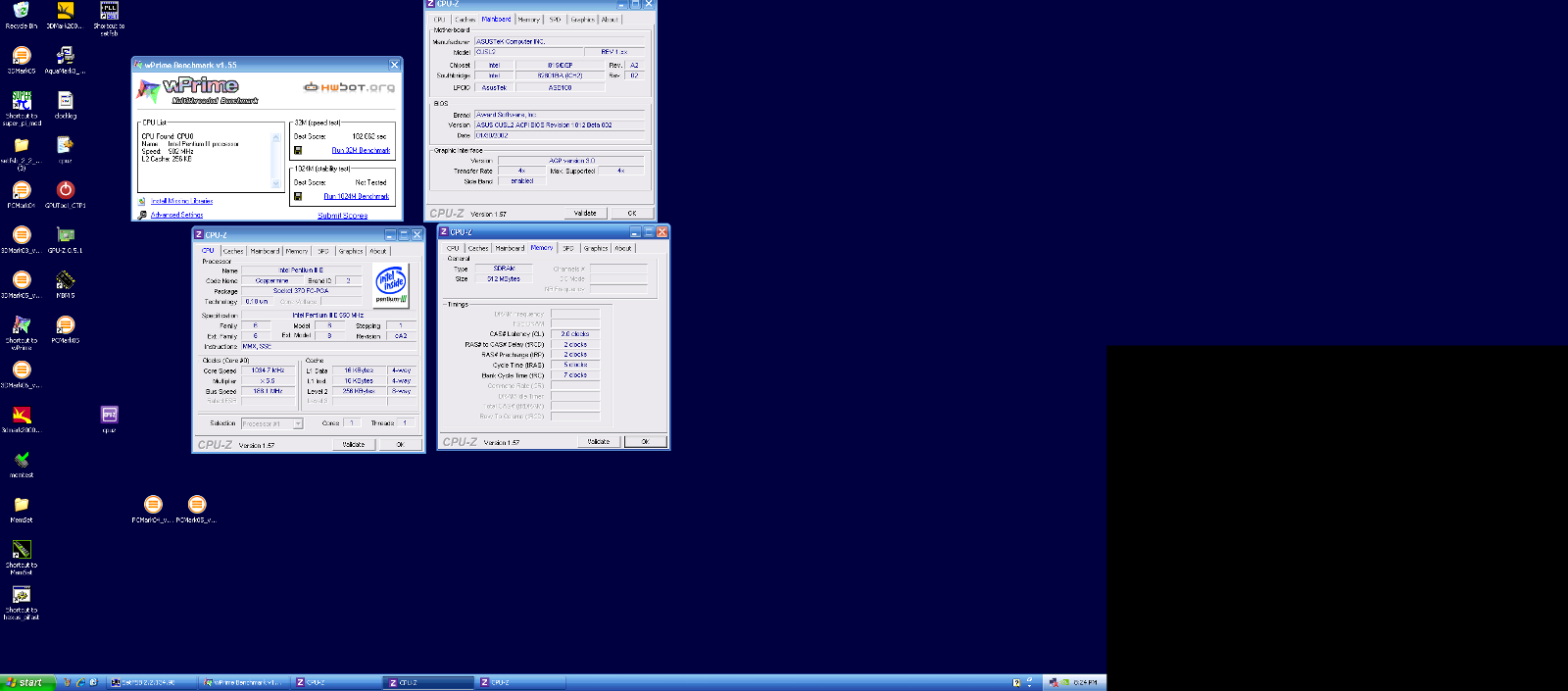
Task: Click CPU List scrollbar up arrow
Action: coord(275,137)
